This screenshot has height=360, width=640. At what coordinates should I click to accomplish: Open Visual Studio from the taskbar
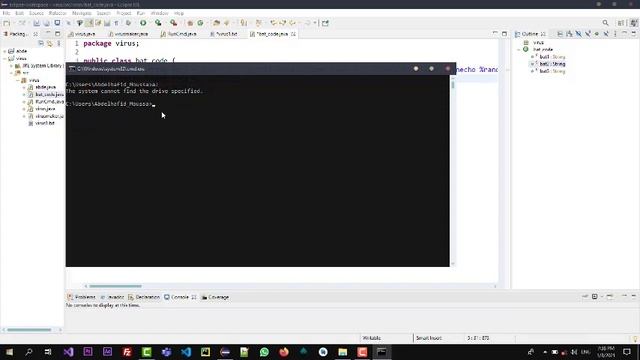click(x=68, y=352)
